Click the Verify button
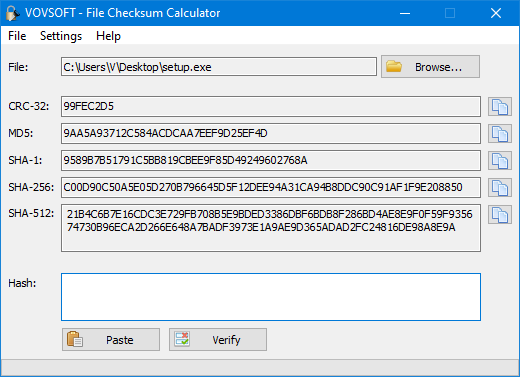 pos(218,340)
